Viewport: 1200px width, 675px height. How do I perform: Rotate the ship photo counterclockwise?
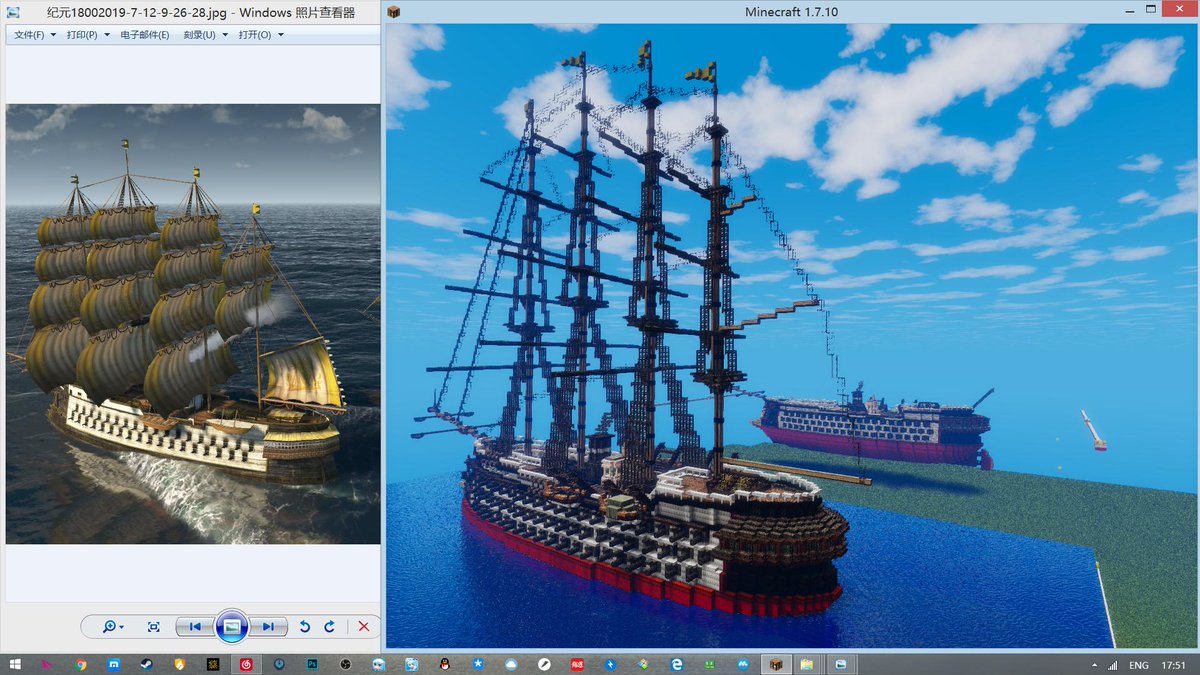click(x=305, y=626)
